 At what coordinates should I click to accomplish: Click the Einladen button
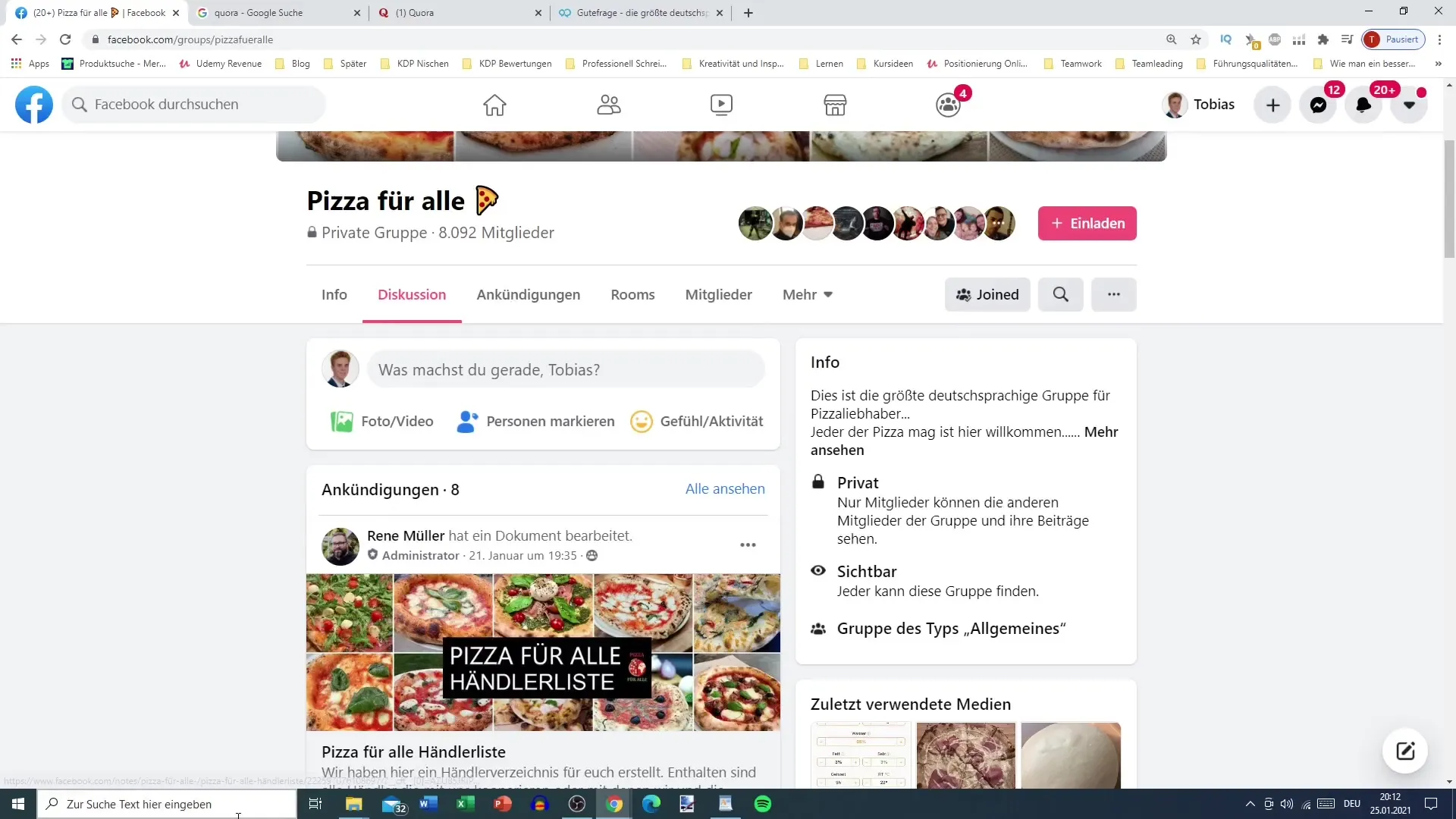1087,223
